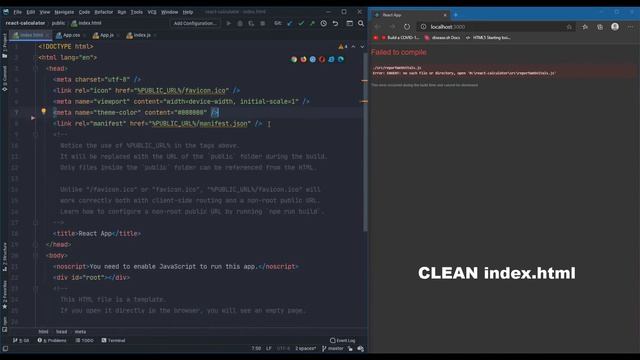Open the VCS menu

point(152,12)
